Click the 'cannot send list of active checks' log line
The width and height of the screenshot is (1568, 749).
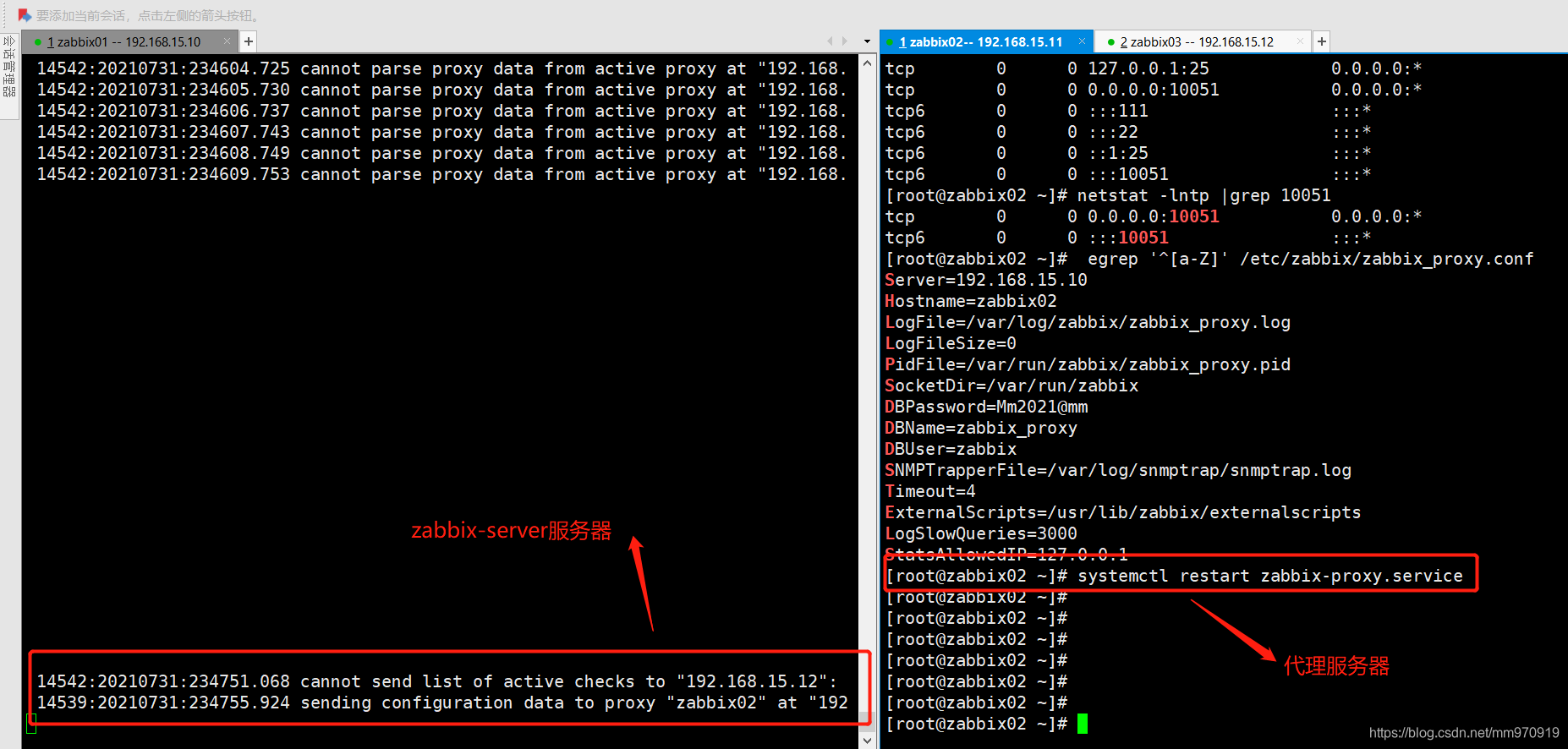coord(436,681)
